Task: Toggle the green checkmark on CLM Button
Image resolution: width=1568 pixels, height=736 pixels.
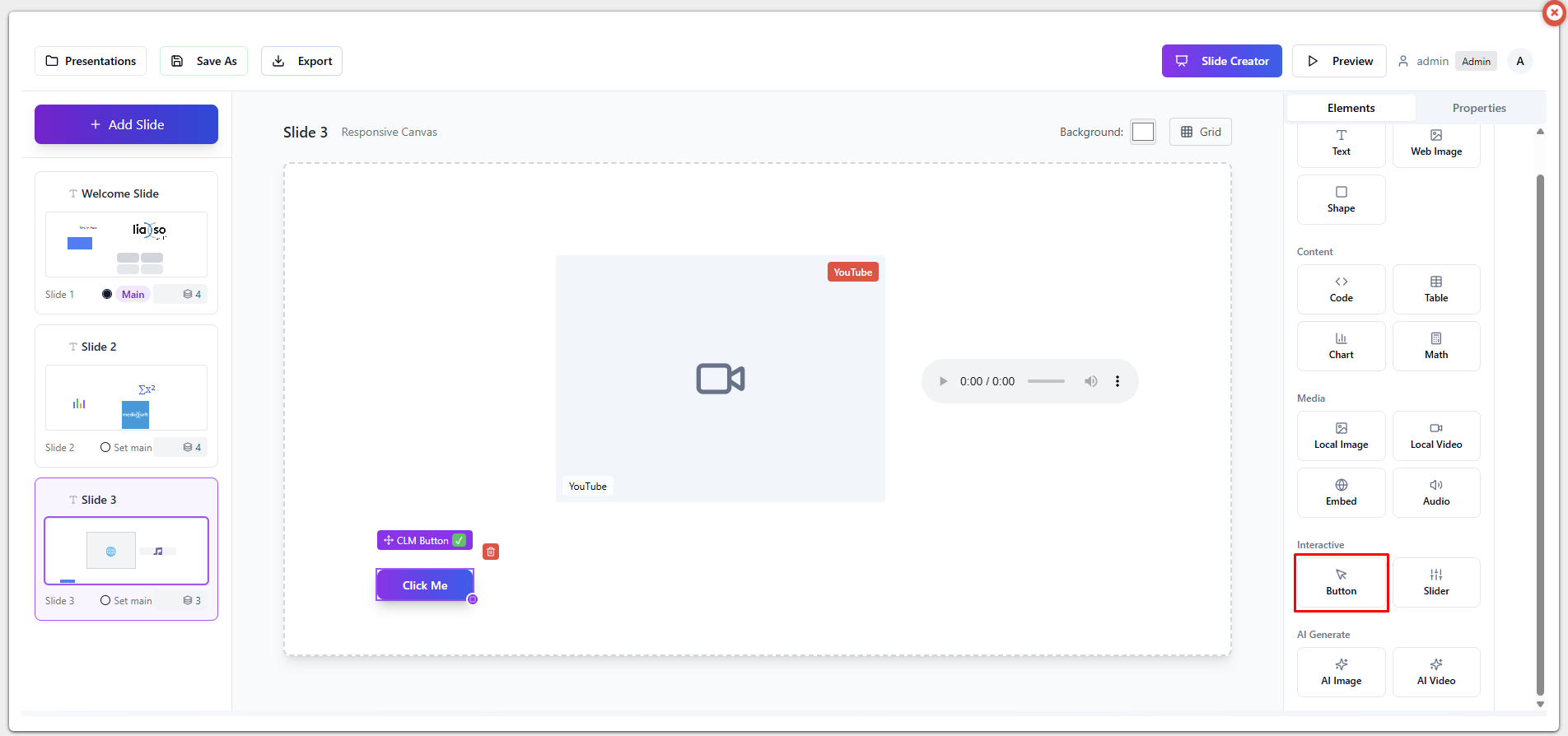Action: pyautogui.click(x=460, y=541)
